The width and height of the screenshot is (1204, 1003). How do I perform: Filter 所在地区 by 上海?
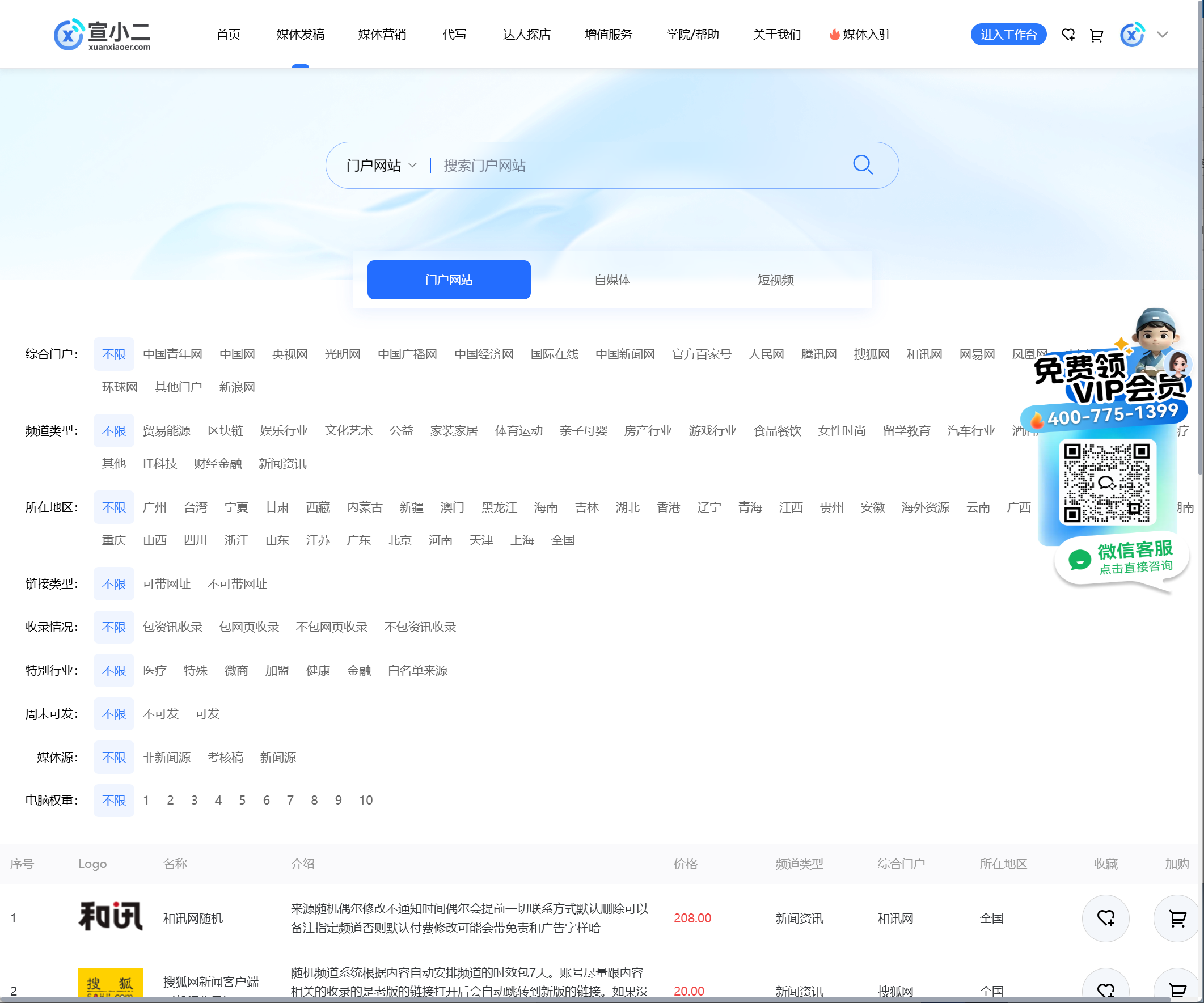point(522,540)
